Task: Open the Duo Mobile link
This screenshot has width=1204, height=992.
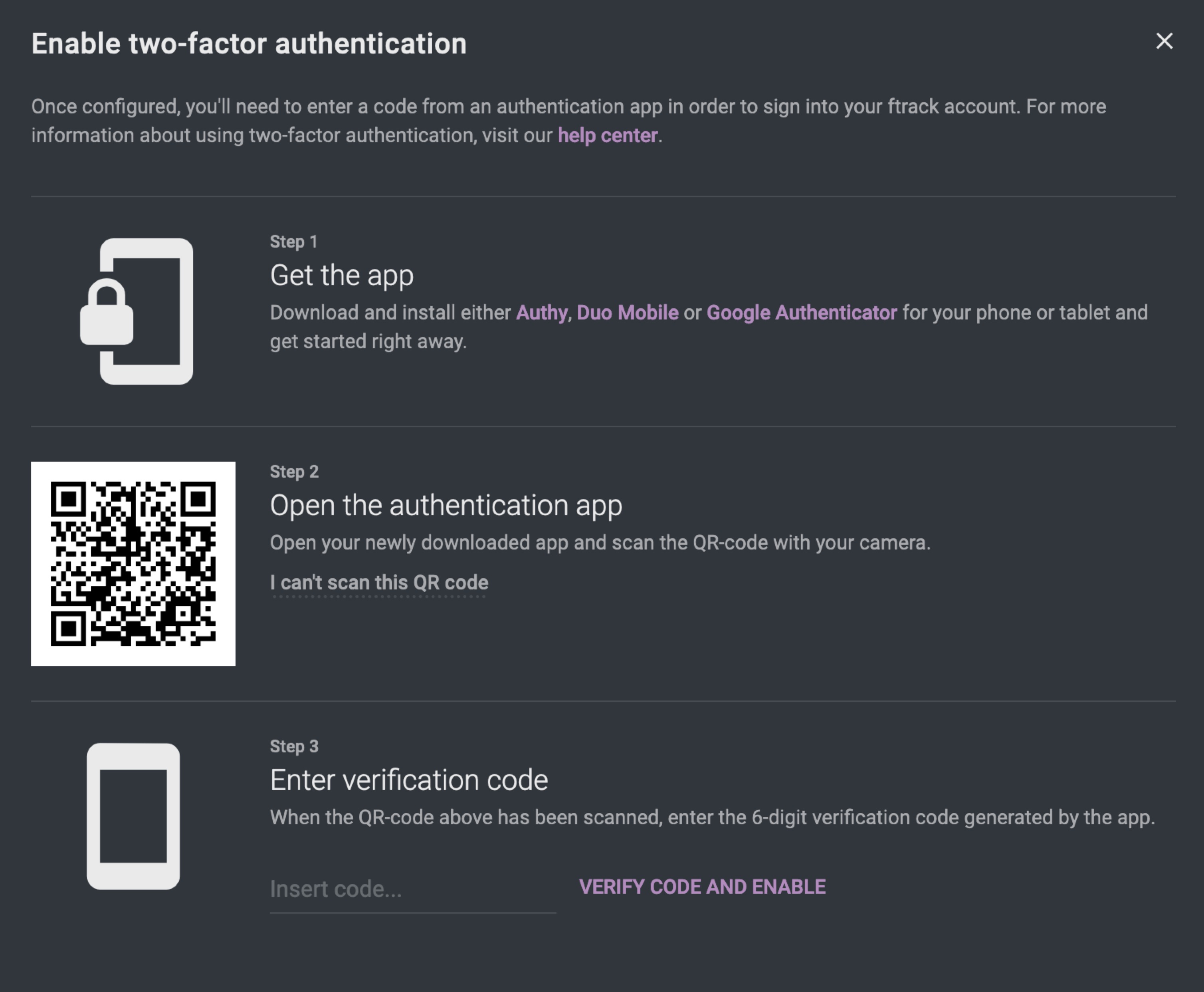Action: (627, 313)
